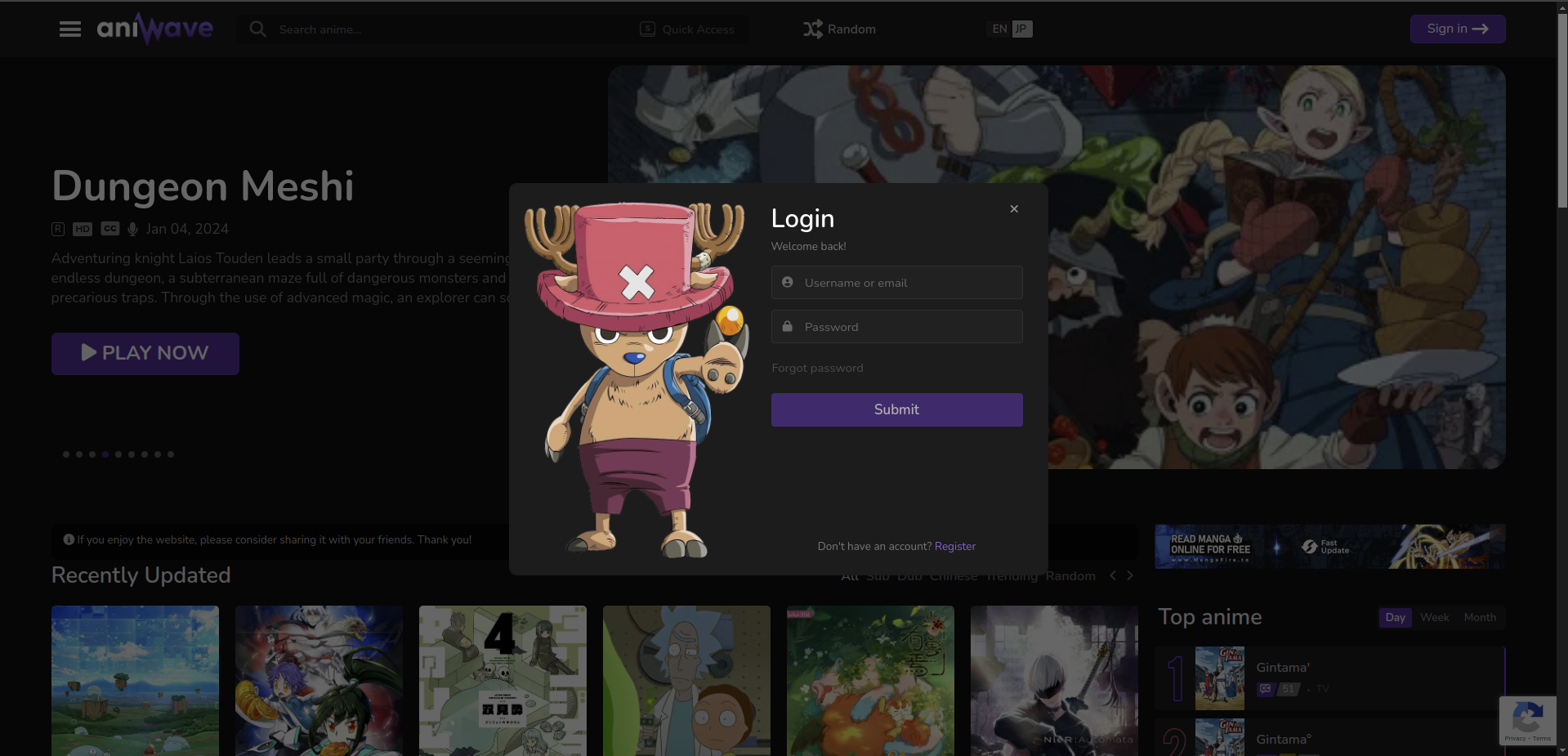Select the last carousel dot
This screenshot has height=756, width=1568.
click(171, 454)
